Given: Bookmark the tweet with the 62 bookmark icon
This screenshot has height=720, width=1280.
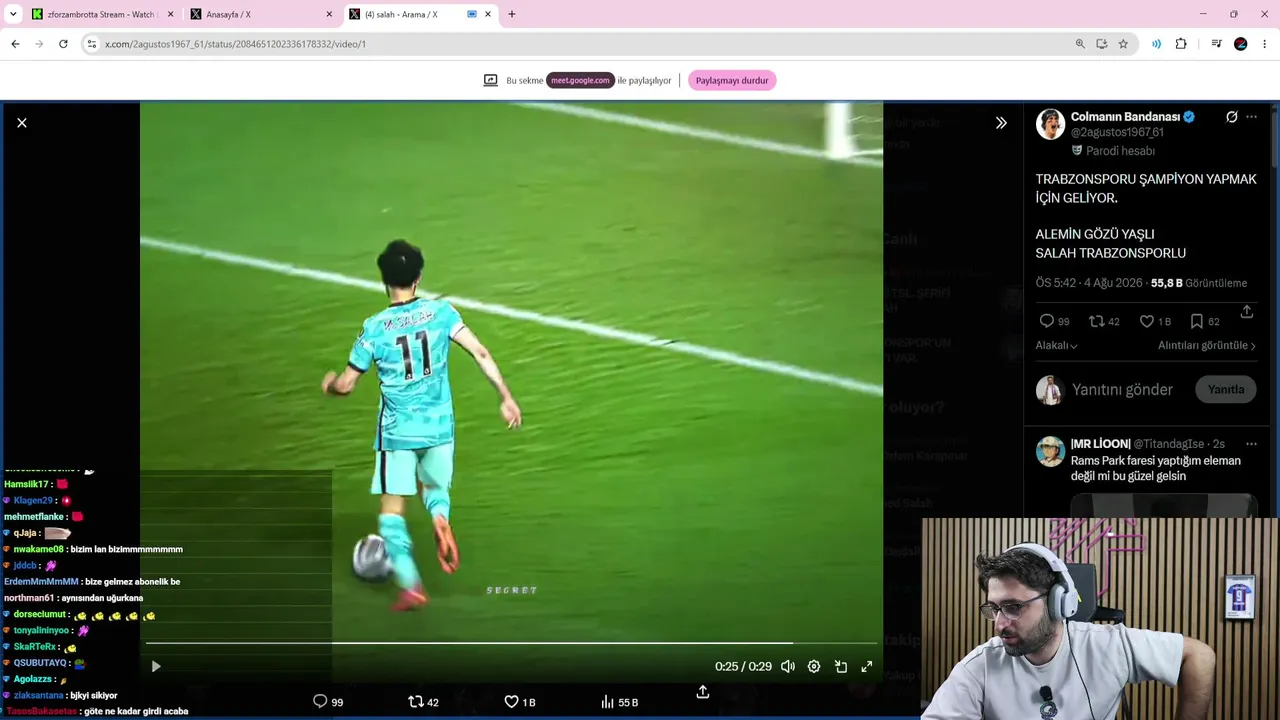Looking at the screenshot, I should pyautogui.click(x=1196, y=321).
